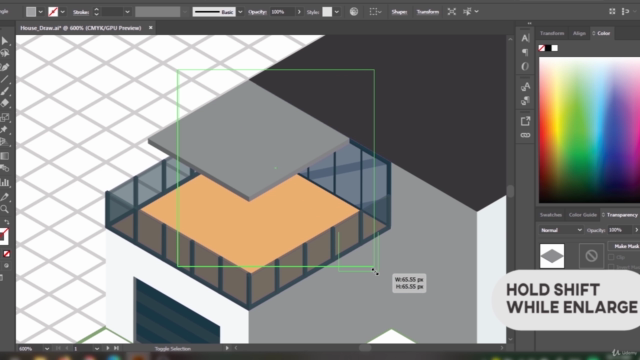Open the zoom level 600% dropdown
This screenshot has height=360, width=640.
47,349
